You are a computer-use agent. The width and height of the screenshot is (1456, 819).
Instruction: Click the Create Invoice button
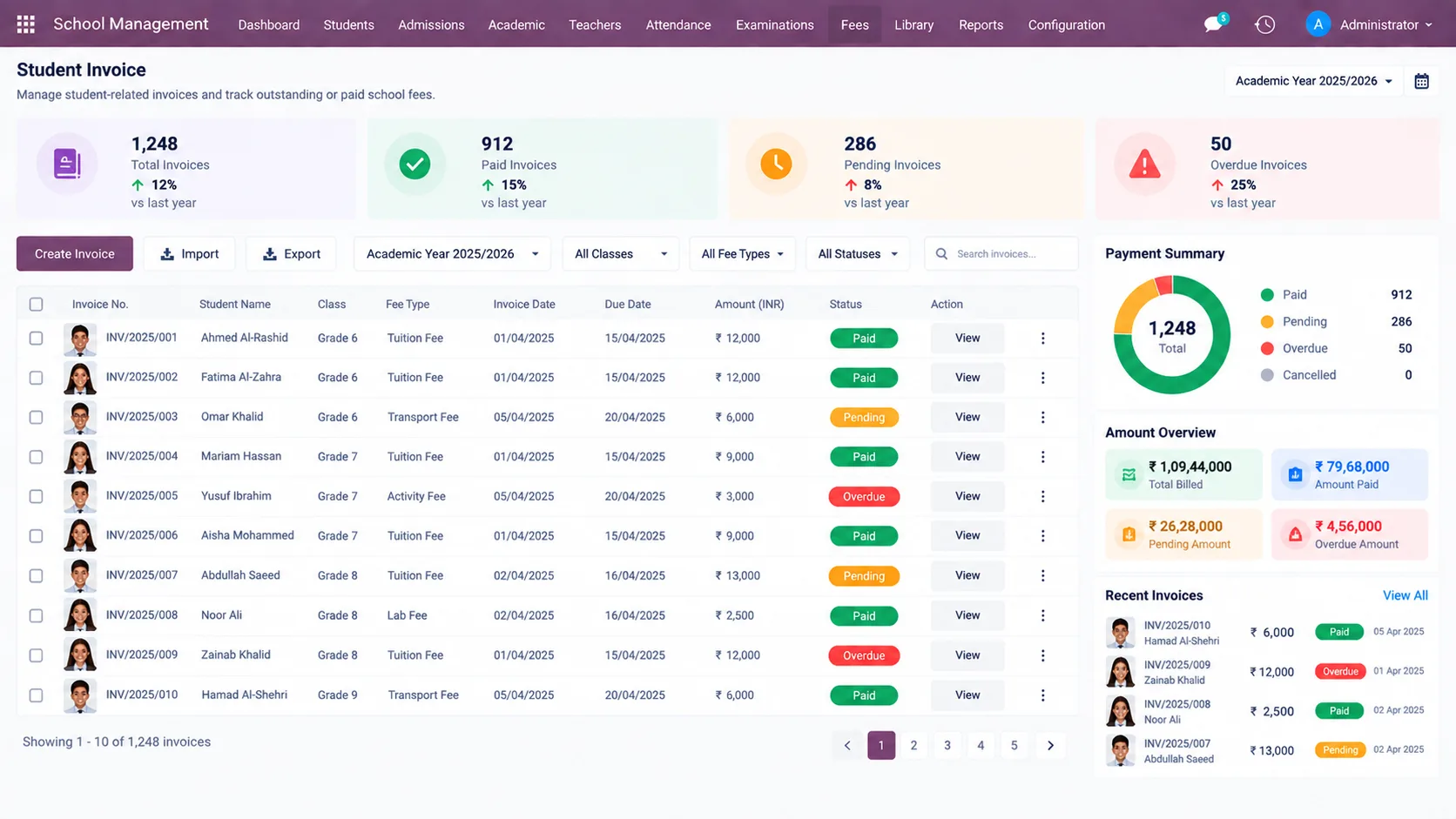pyautogui.click(x=75, y=254)
